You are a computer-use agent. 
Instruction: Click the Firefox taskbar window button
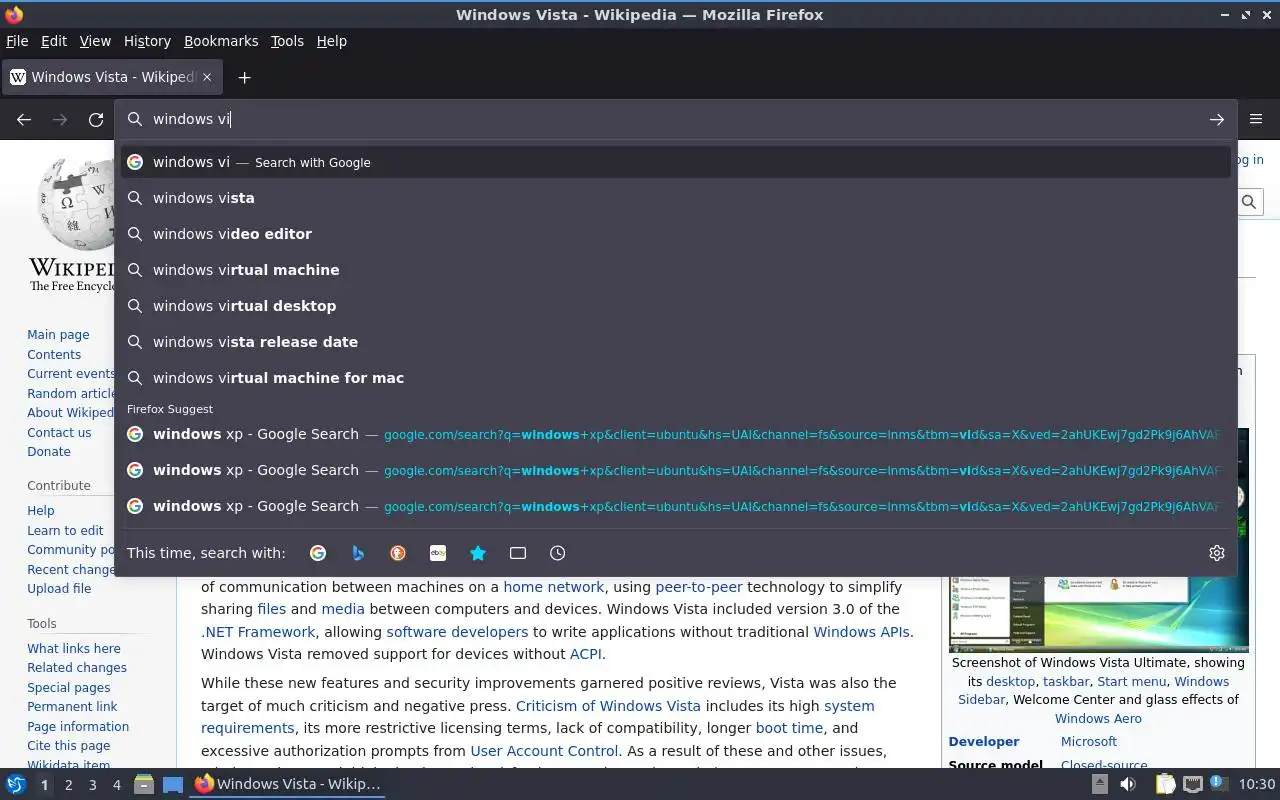(288, 784)
